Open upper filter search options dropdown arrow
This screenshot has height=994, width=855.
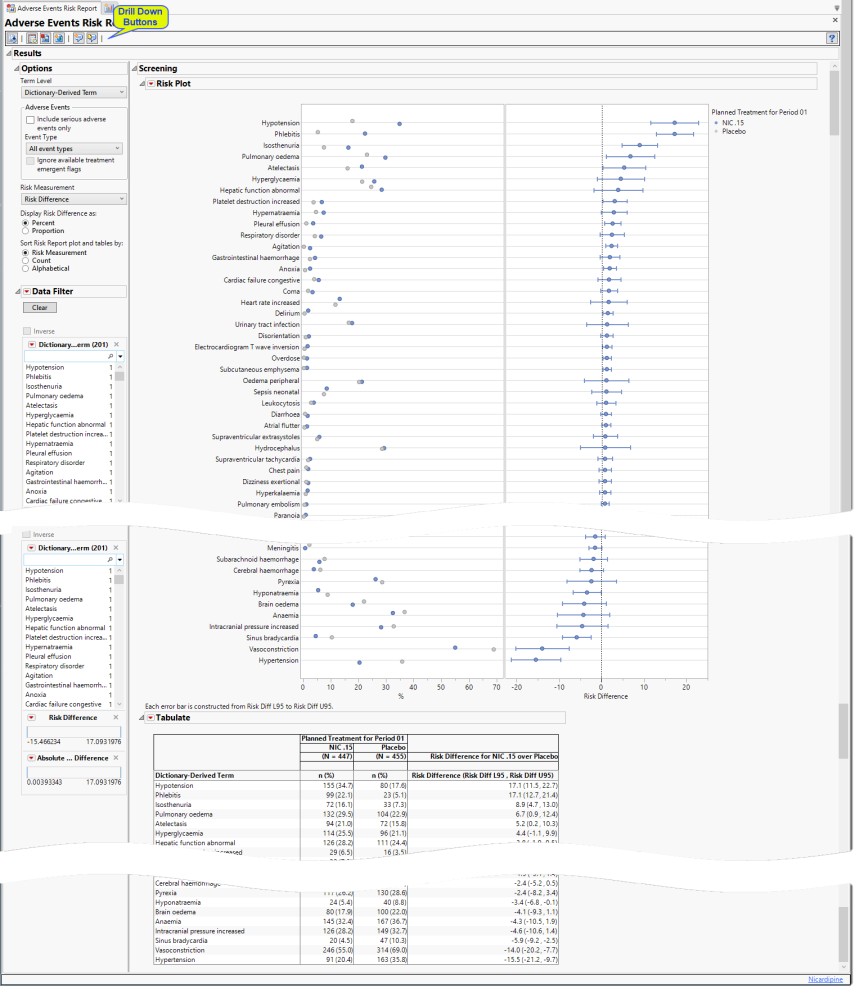120,357
